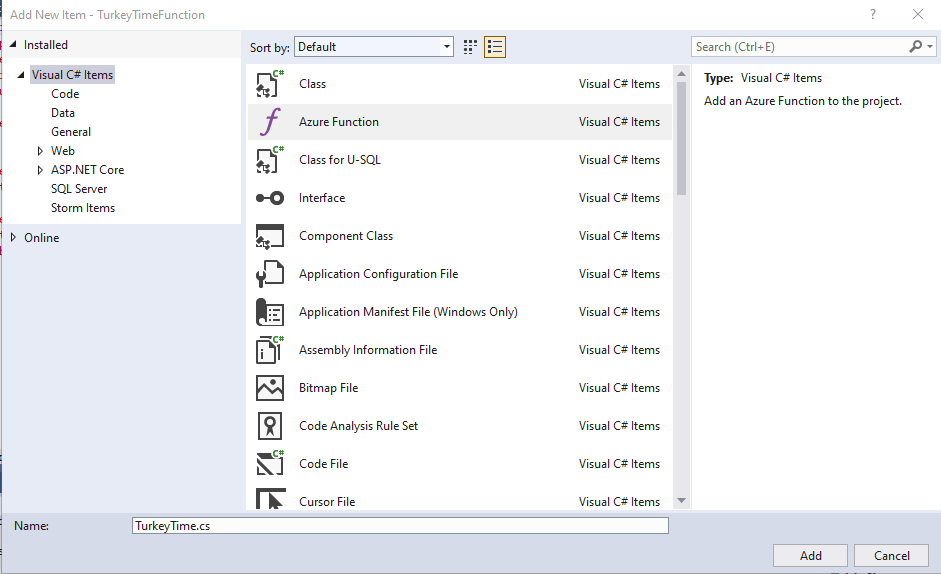Select the 'Code File' template name
Screen dimensions: 941x574
coord(323,464)
